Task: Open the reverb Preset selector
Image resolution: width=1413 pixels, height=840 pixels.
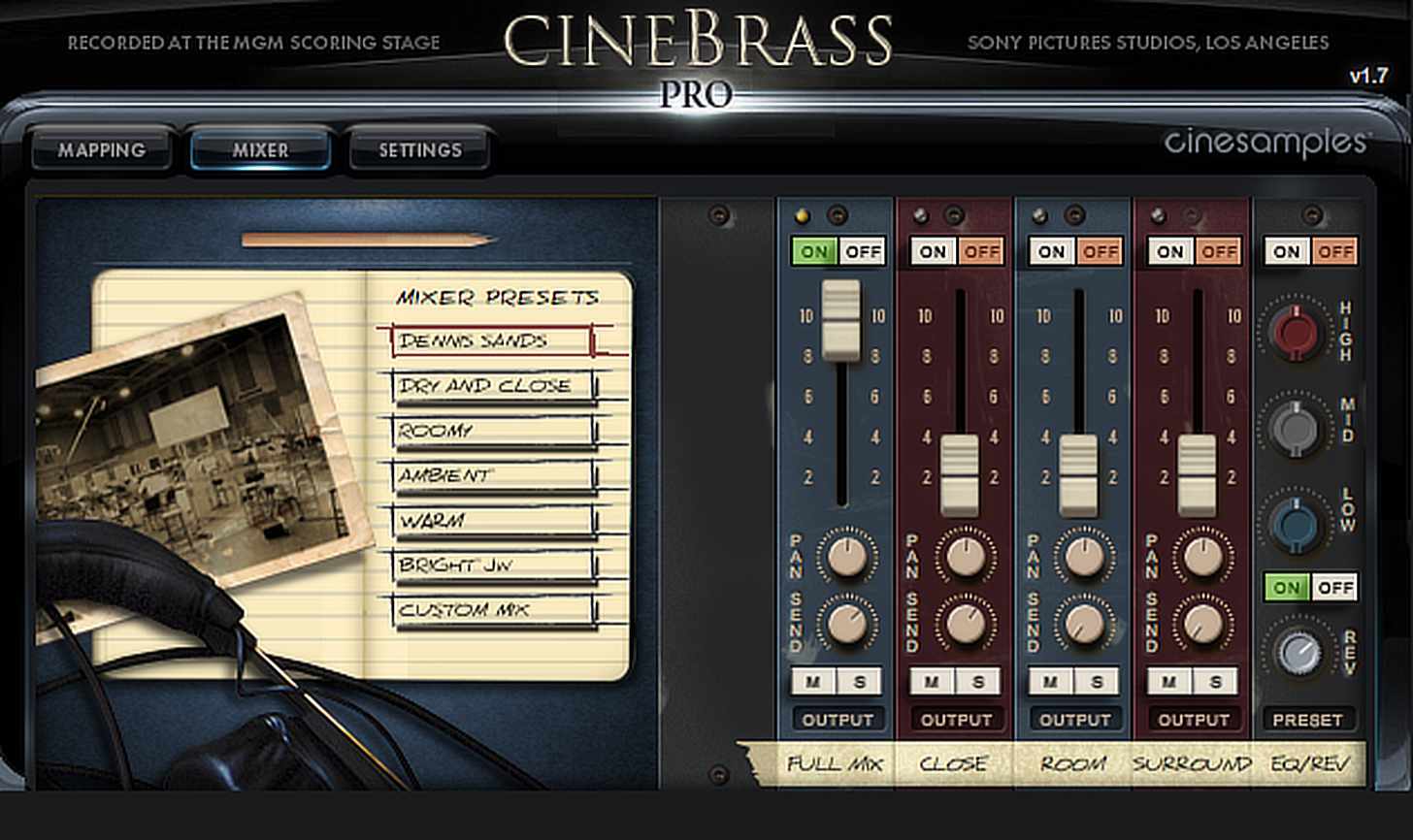Action: tap(1307, 720)
